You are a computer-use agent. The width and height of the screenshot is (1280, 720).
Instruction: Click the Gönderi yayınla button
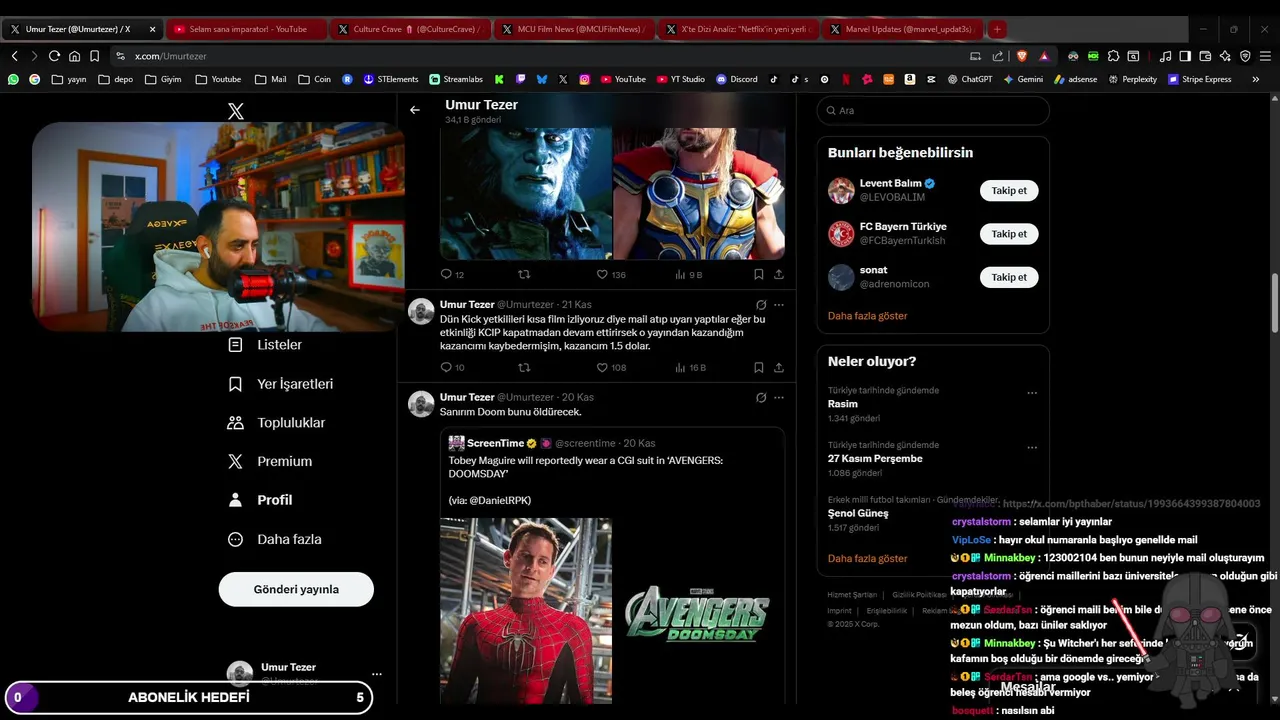click(x=296, y=589)
